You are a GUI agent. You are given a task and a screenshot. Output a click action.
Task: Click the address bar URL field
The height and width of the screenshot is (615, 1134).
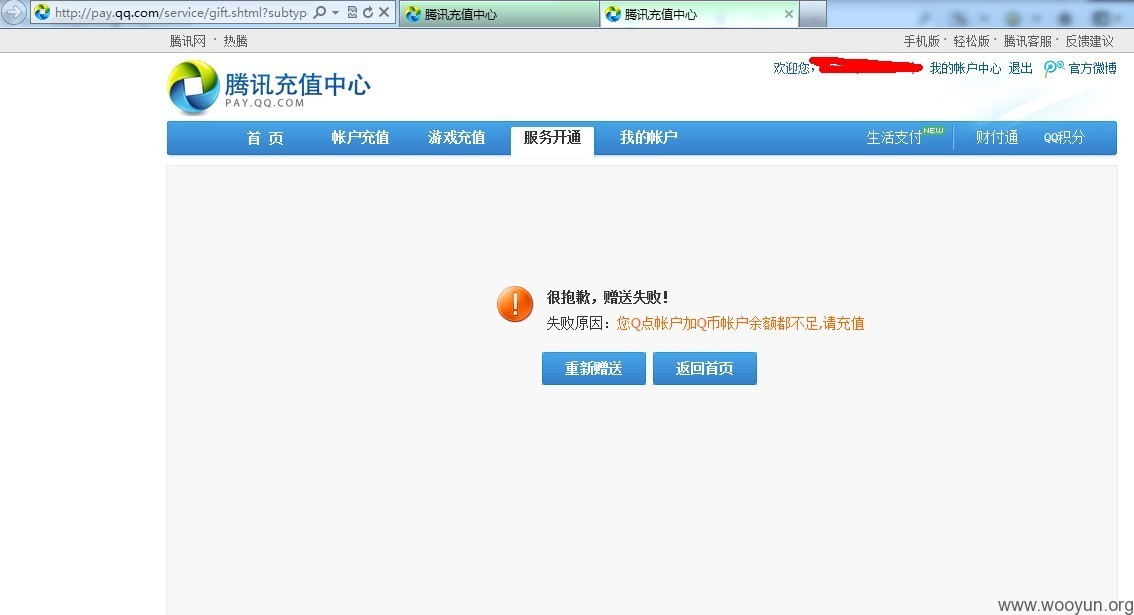point(181,12)
